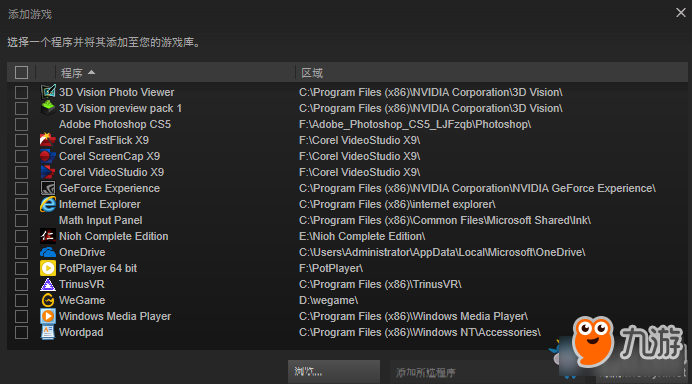Select the Corel FastFlick X9 program name
Screen dimensions: 692x384
pyautogui.click(x=104, y=140)
